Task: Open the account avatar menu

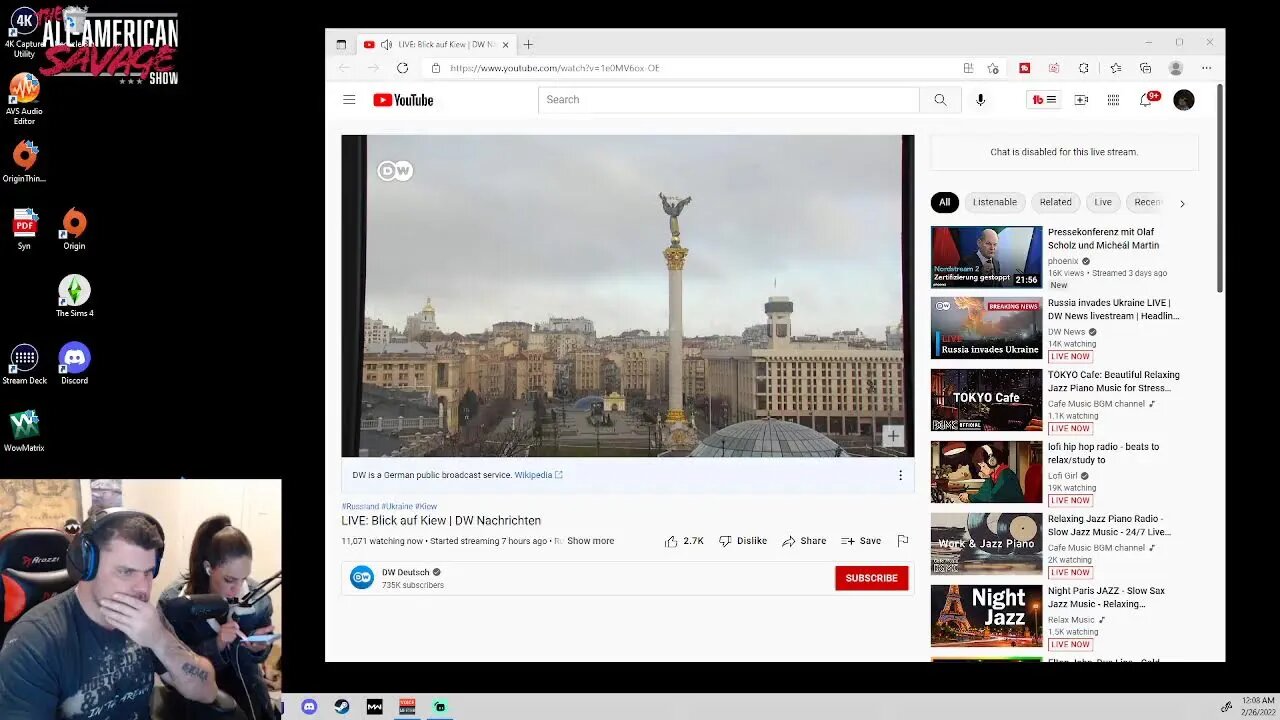Action: click(1184, 100)
